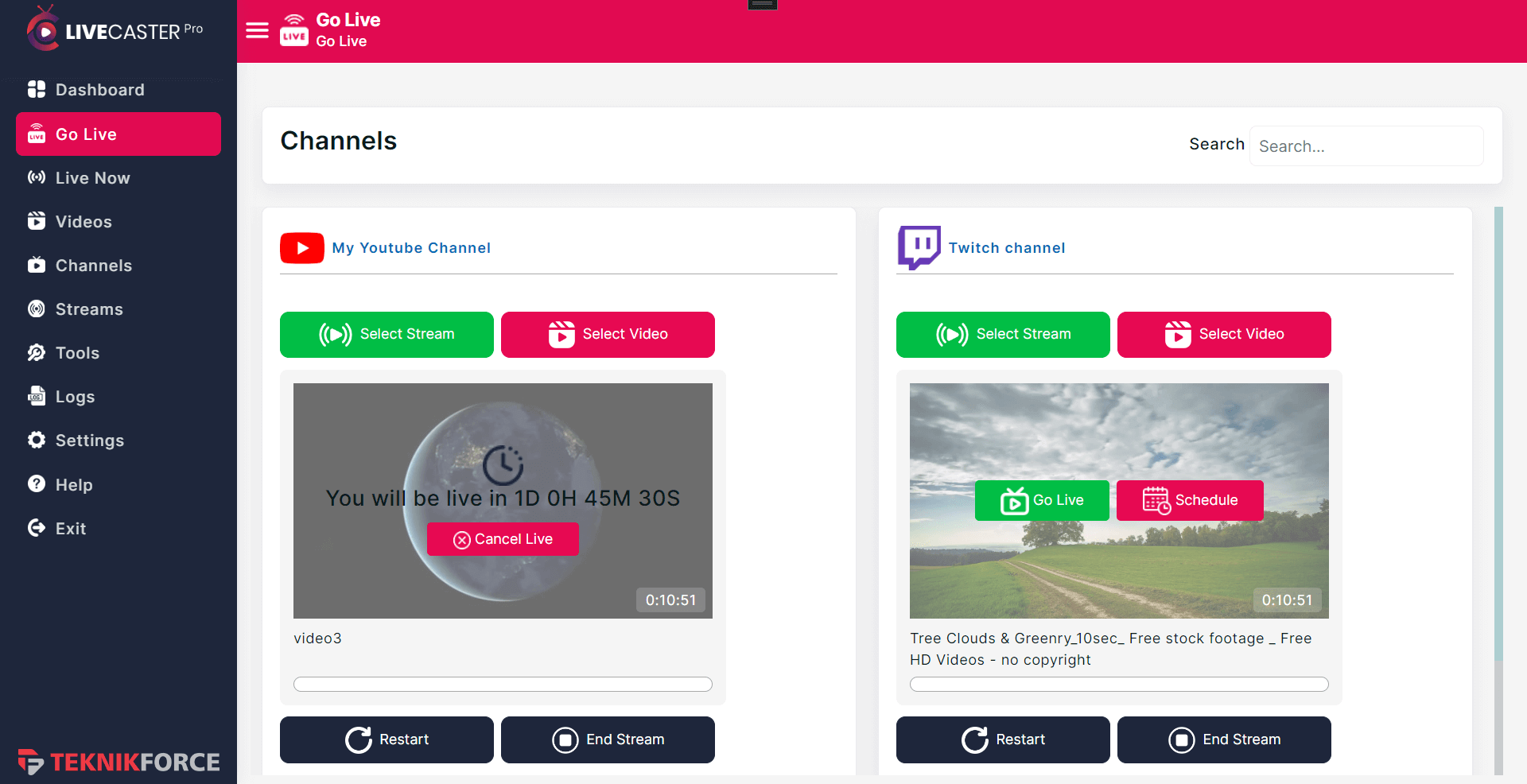Click video3 progress bar

click(503, 685)
